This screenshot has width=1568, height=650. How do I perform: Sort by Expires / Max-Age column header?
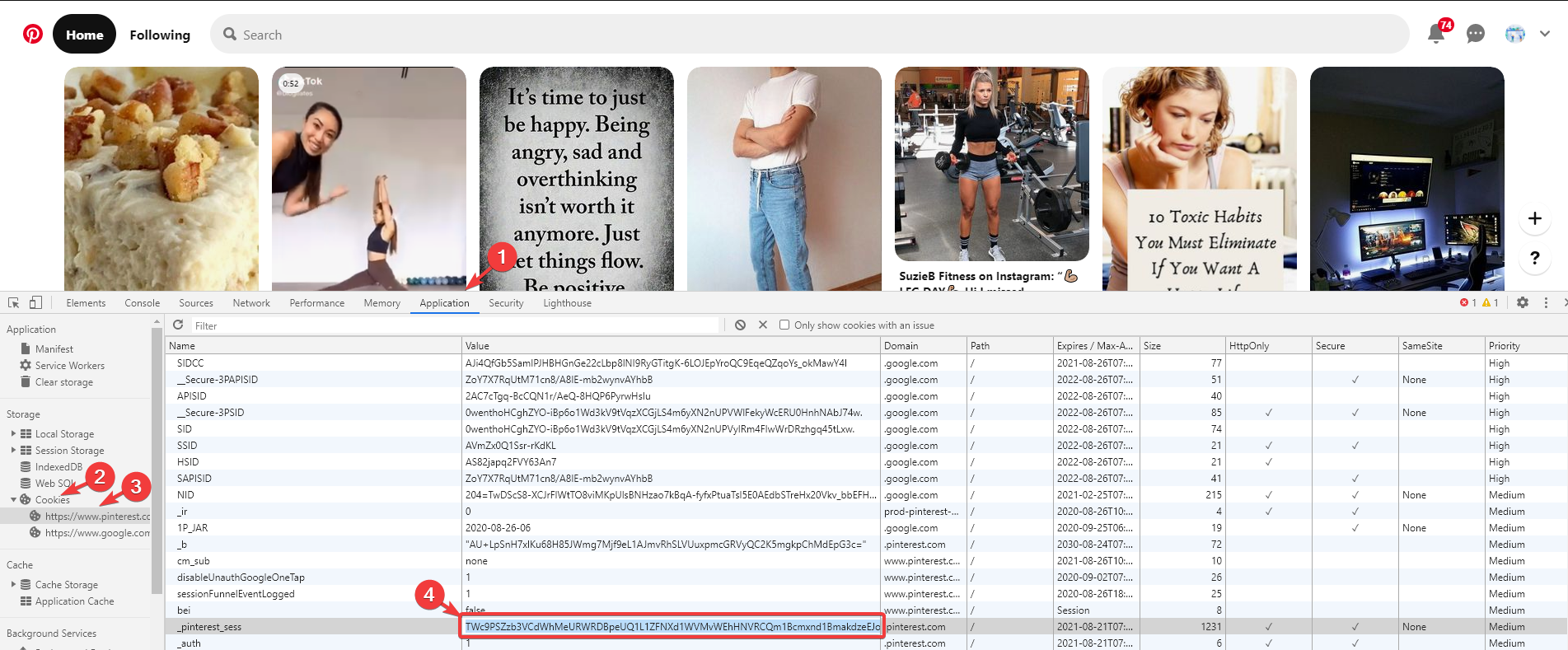[x=1096, y=346]
